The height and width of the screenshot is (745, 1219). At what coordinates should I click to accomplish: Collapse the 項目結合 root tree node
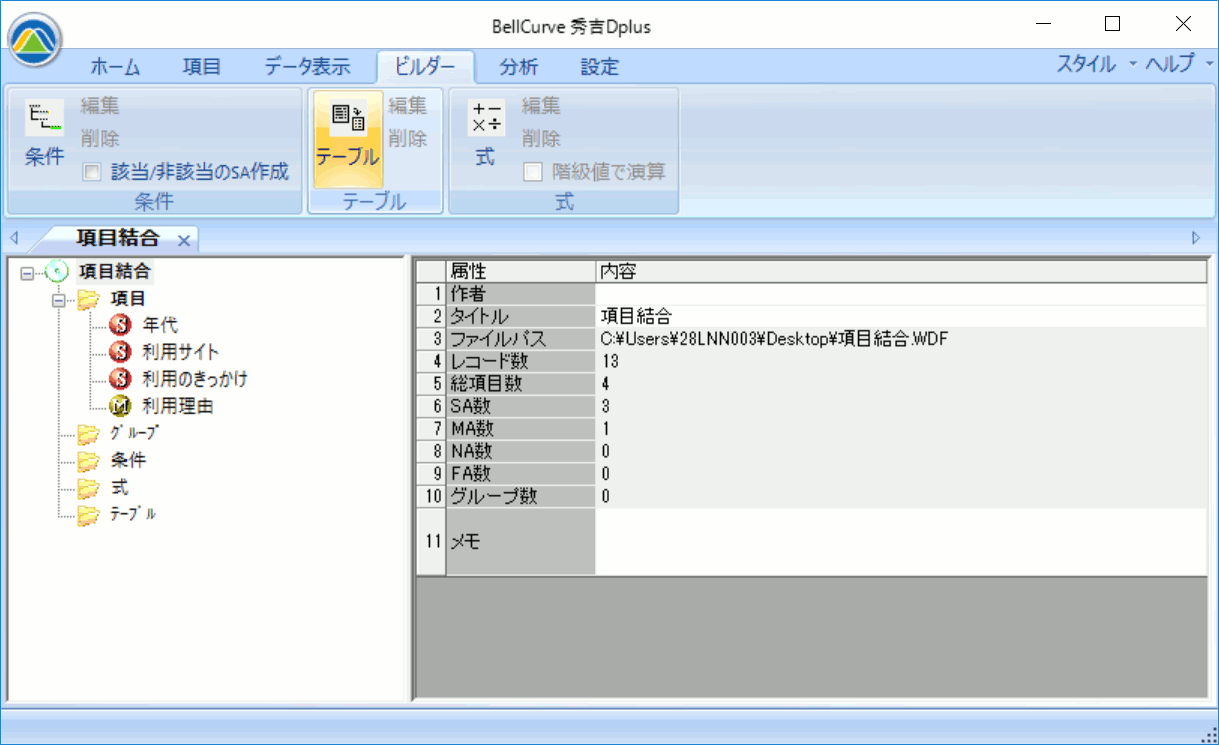tap(27, 272)
